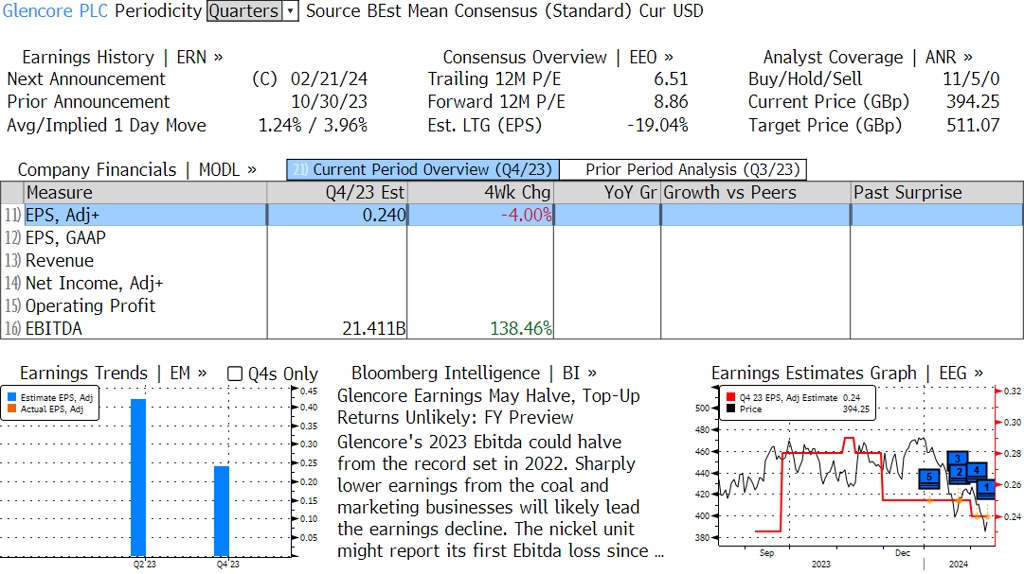The image size is (1024, 574).
Task: Switch to Current Period Overview (Q4/23) tab
Action: [x=423, y=170]
